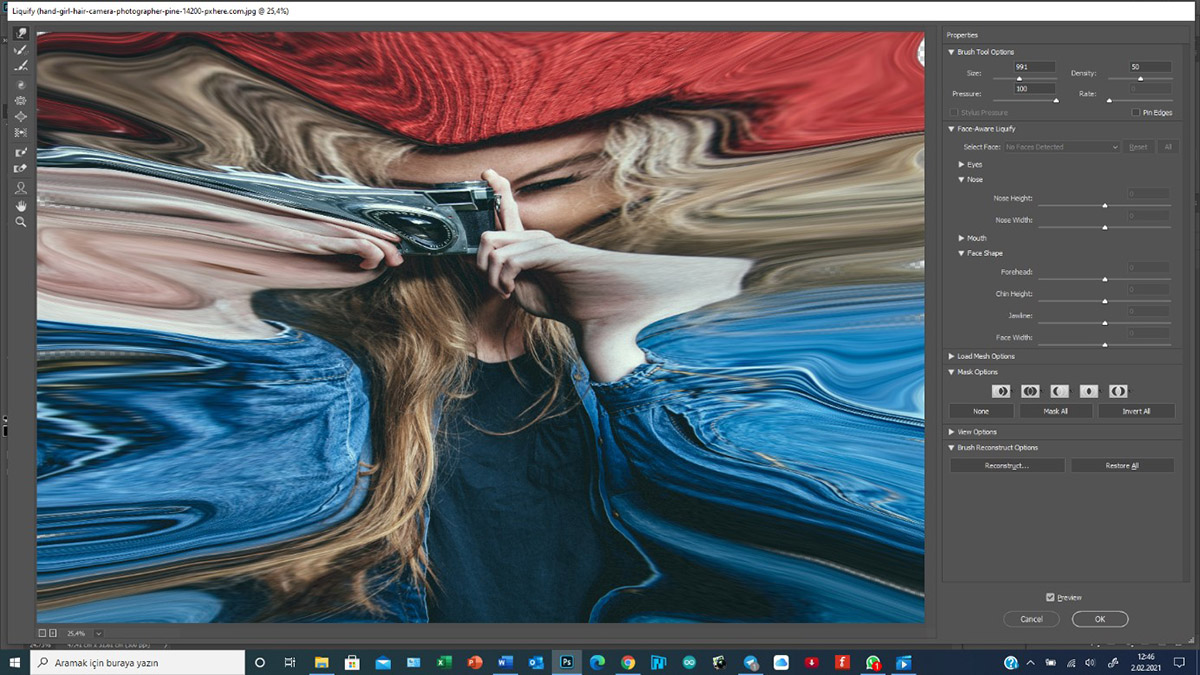Click the Mask All button
The image size is (1200, 675).
[x=1055, y=411]
